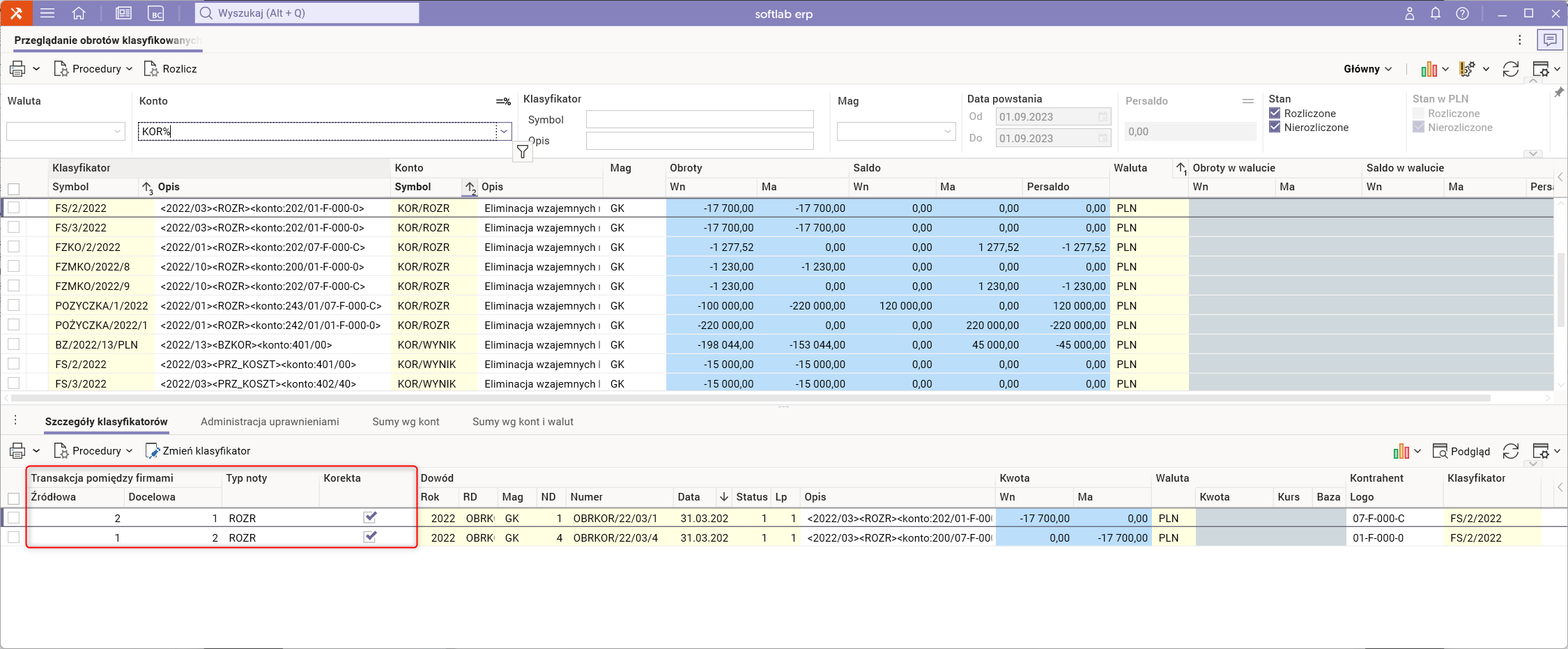The height and width of the screenshot is (649, 1568).
Task: Open the help question mark icon
Action: tap(1462, 13)
